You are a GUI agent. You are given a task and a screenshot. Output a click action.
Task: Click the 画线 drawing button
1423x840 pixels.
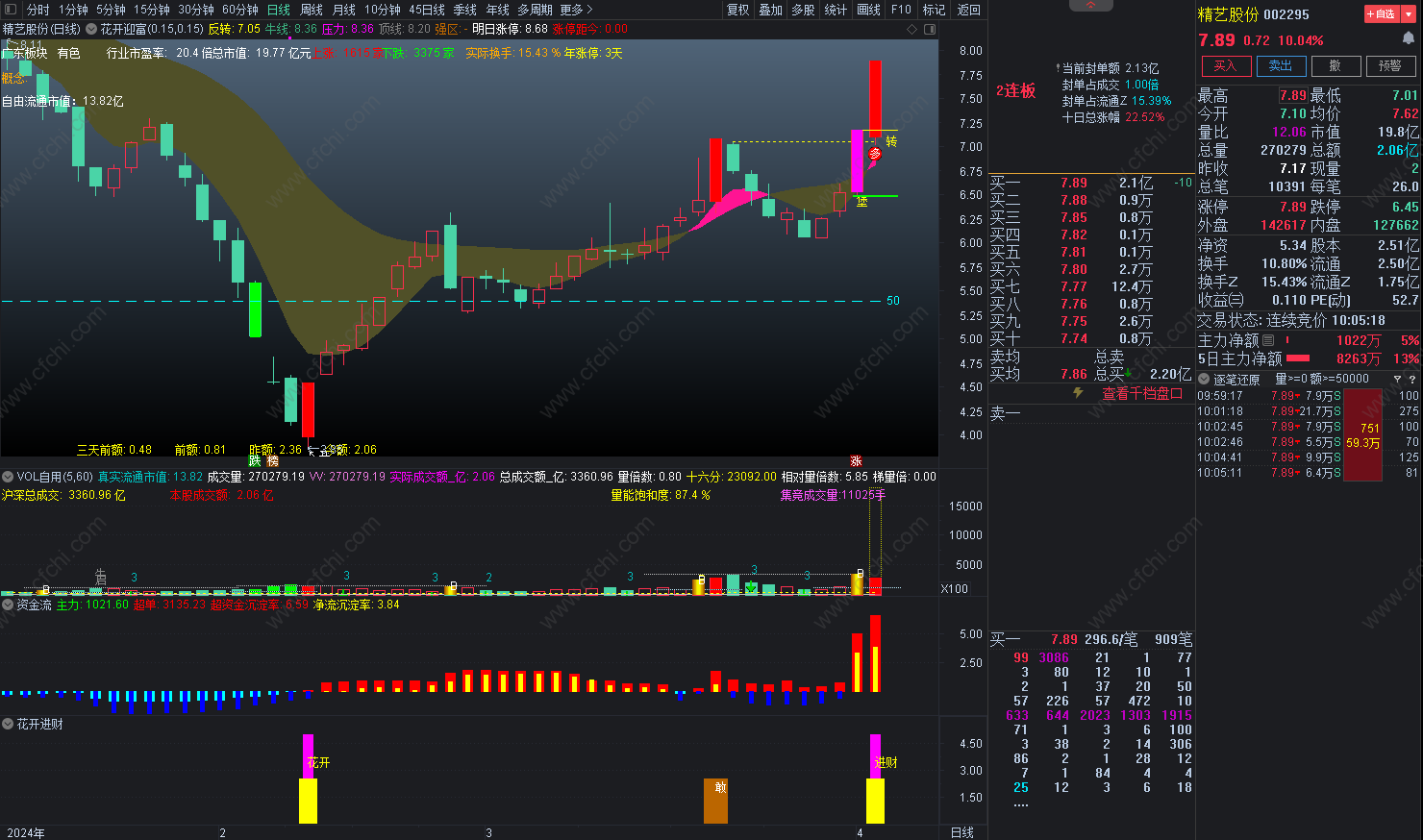tap(868, 10)
